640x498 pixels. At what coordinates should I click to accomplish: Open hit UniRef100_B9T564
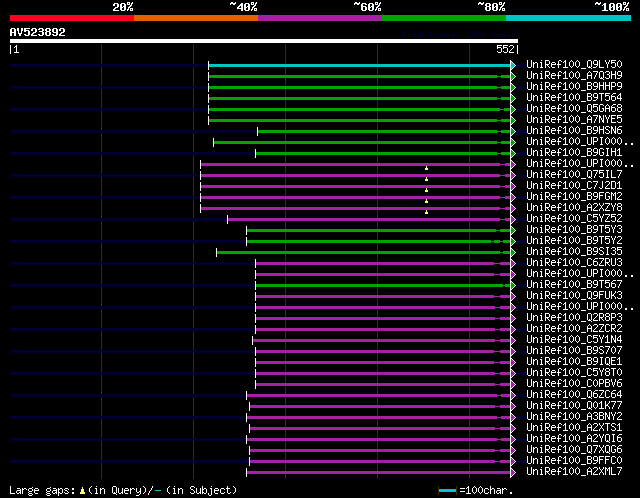click(574, 98)
